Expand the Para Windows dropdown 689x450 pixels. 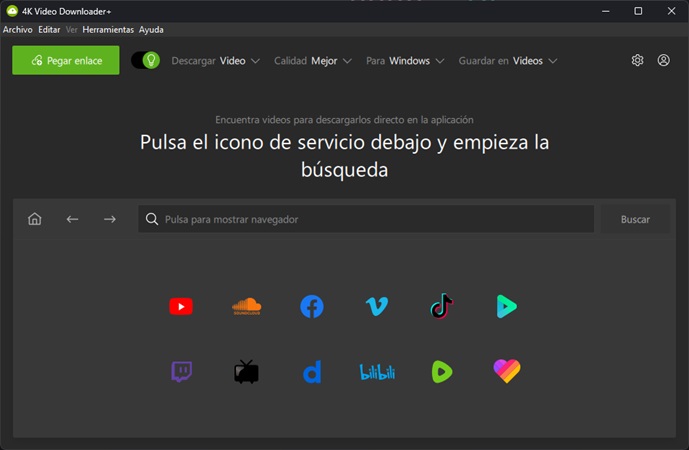point(405,61)
